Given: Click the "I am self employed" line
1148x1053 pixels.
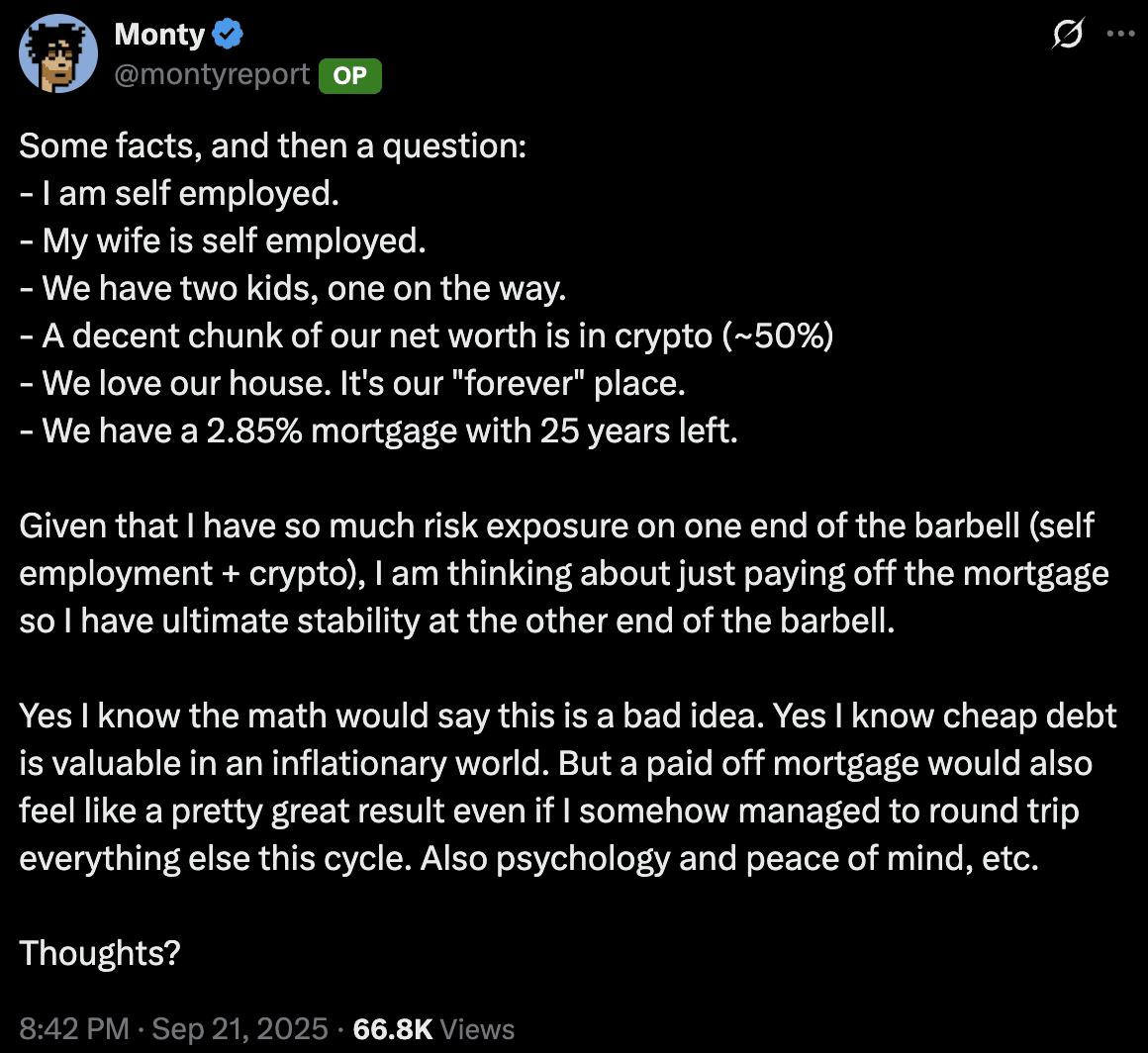Looking at the screenshot, I should 180,194.
